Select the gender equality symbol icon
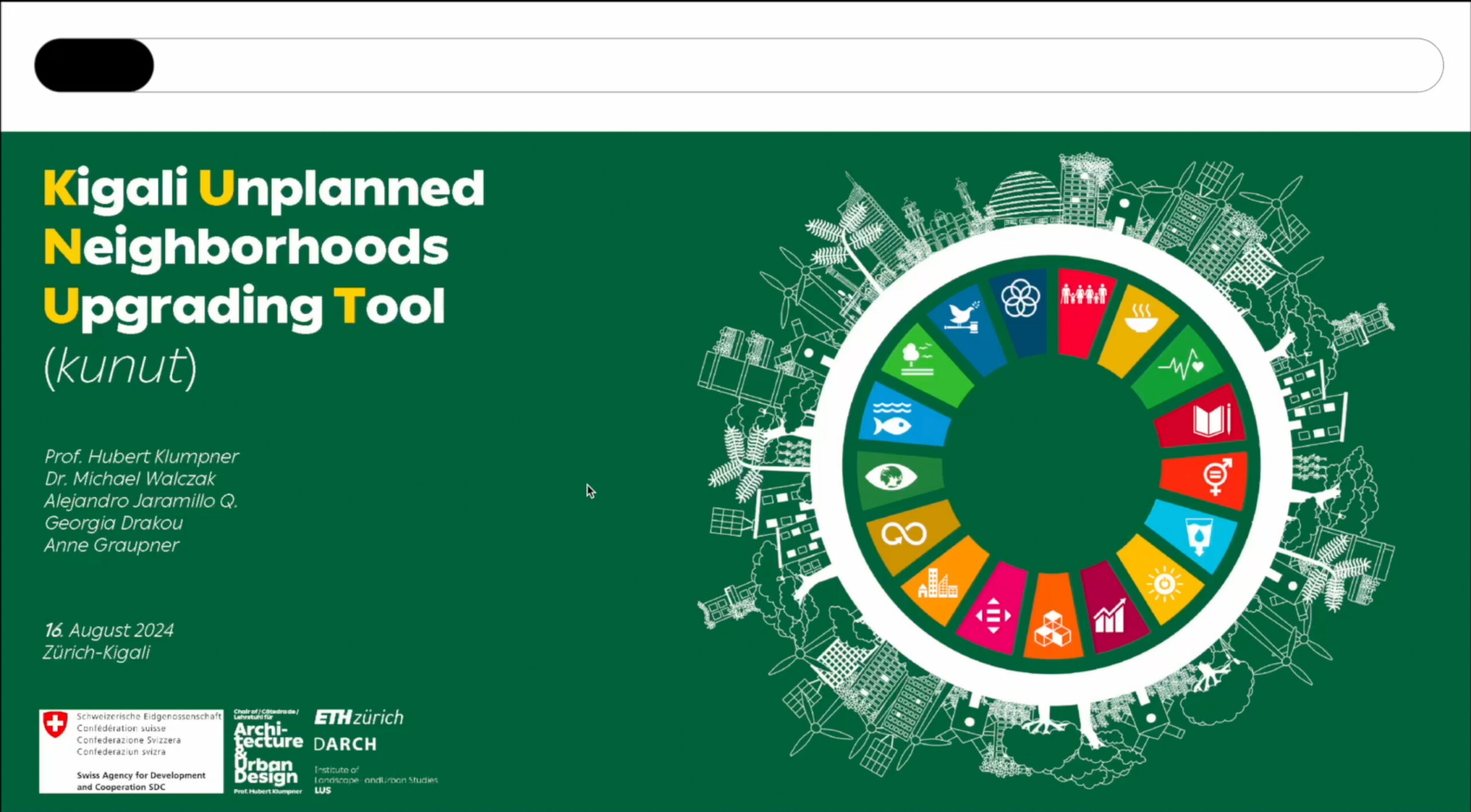The image size is (1471, 812). point(1218,476)
